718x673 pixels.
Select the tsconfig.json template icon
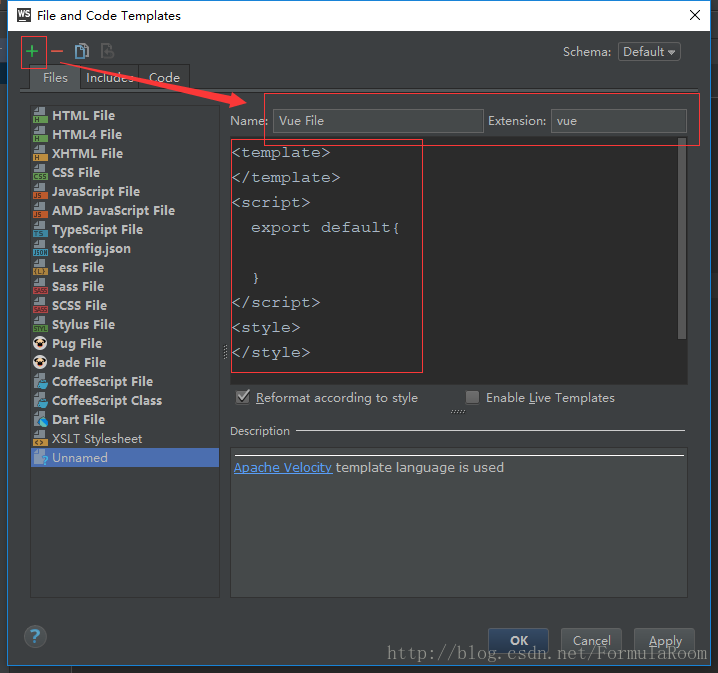pos(40,248)
